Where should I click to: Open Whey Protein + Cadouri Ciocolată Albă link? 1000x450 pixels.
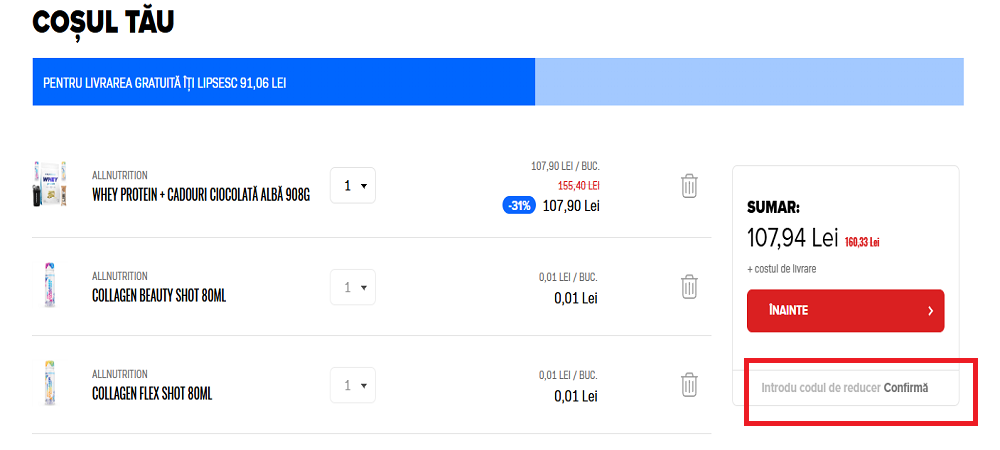(201, 195)
